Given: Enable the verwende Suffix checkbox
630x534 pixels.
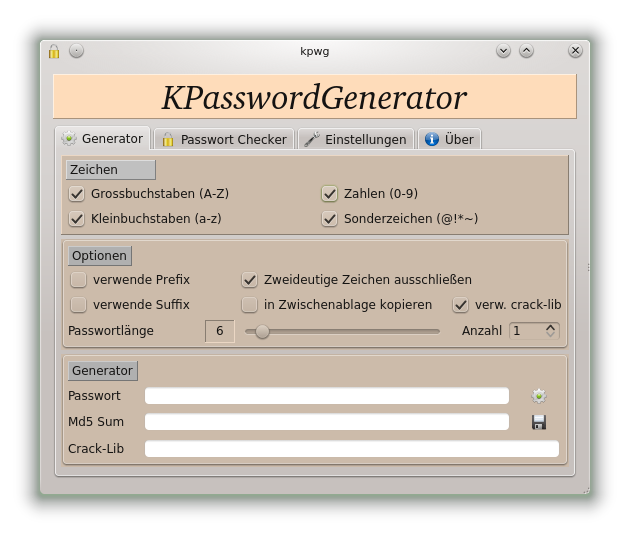Looking at the screenshot, I should [78, 305].
